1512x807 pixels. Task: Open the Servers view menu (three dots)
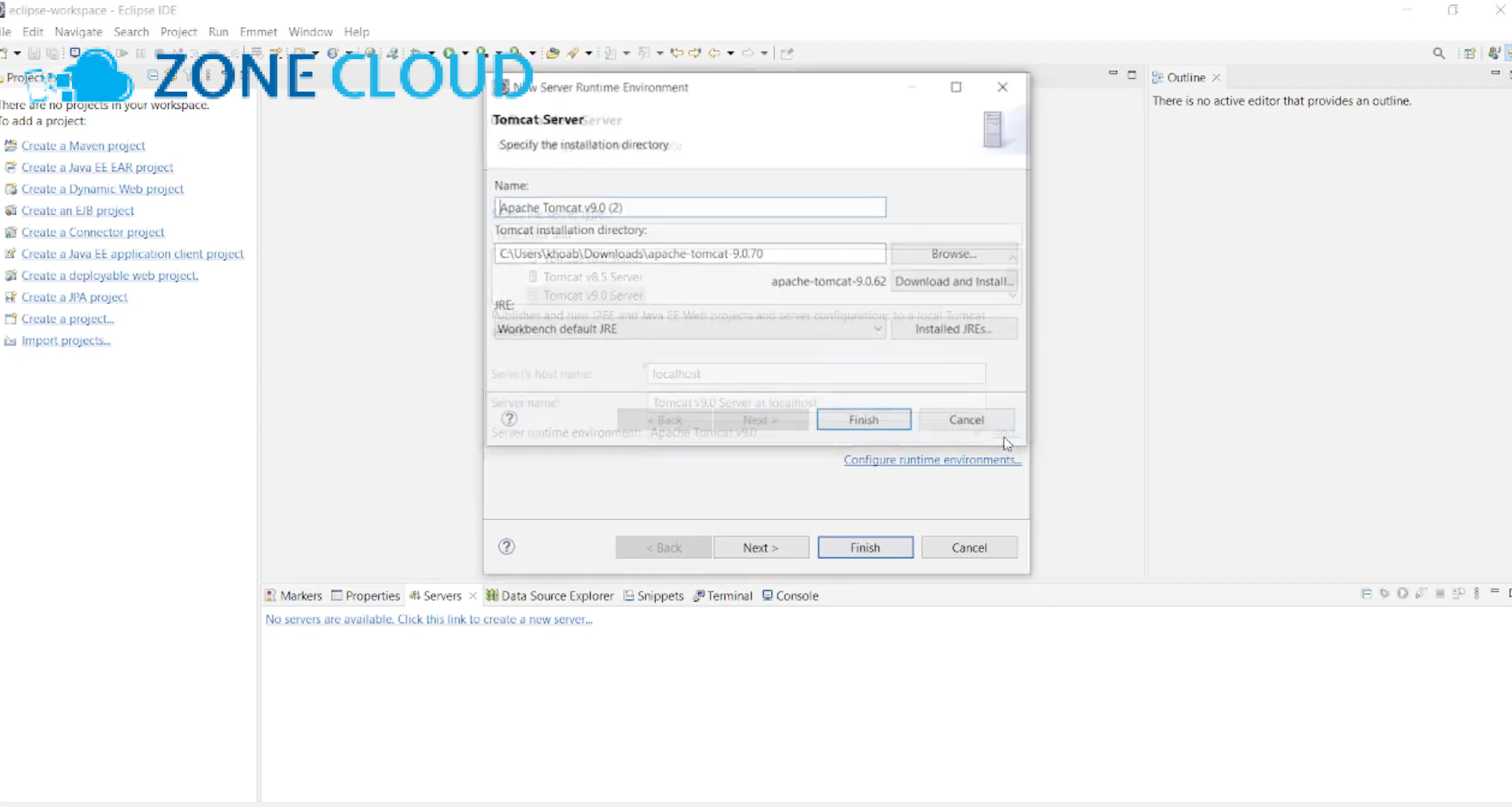click(x=1476, y=593)
